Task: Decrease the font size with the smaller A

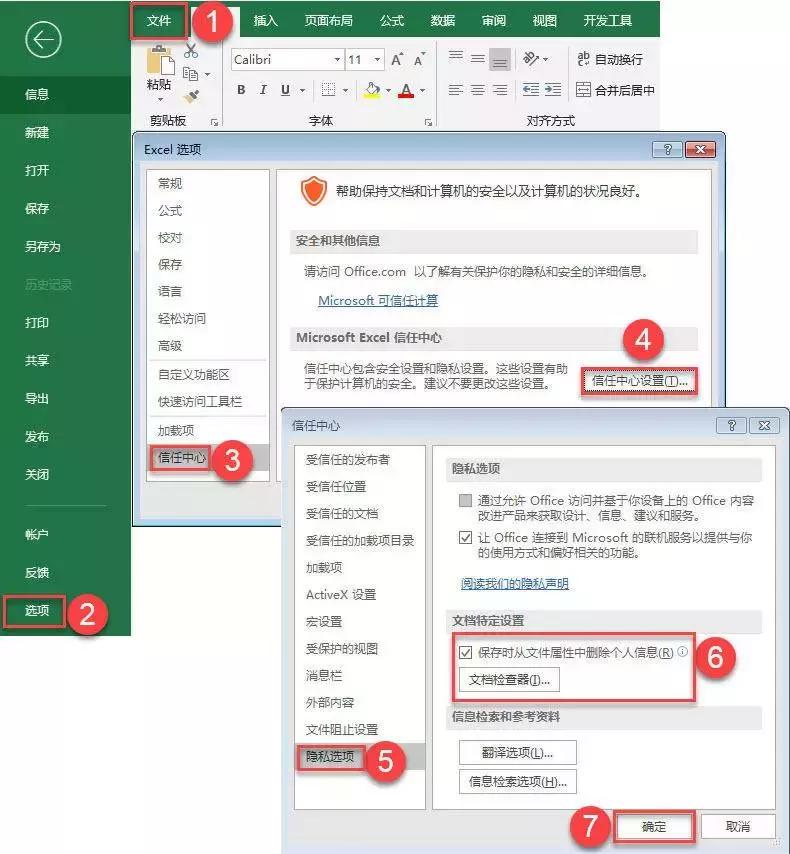Action: point(420,59)
